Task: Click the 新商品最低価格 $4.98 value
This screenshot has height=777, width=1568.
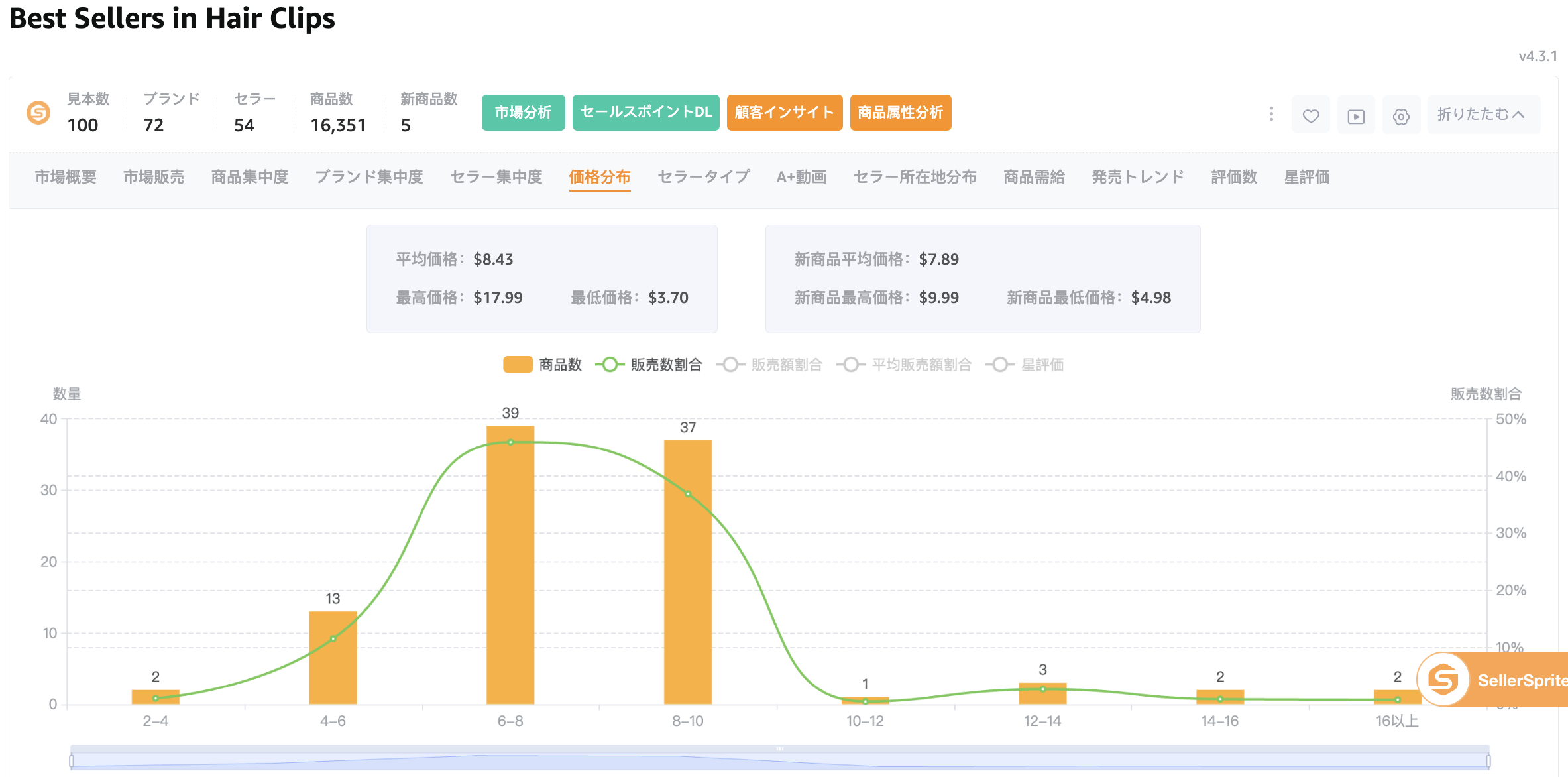Action: (1150, 298)
